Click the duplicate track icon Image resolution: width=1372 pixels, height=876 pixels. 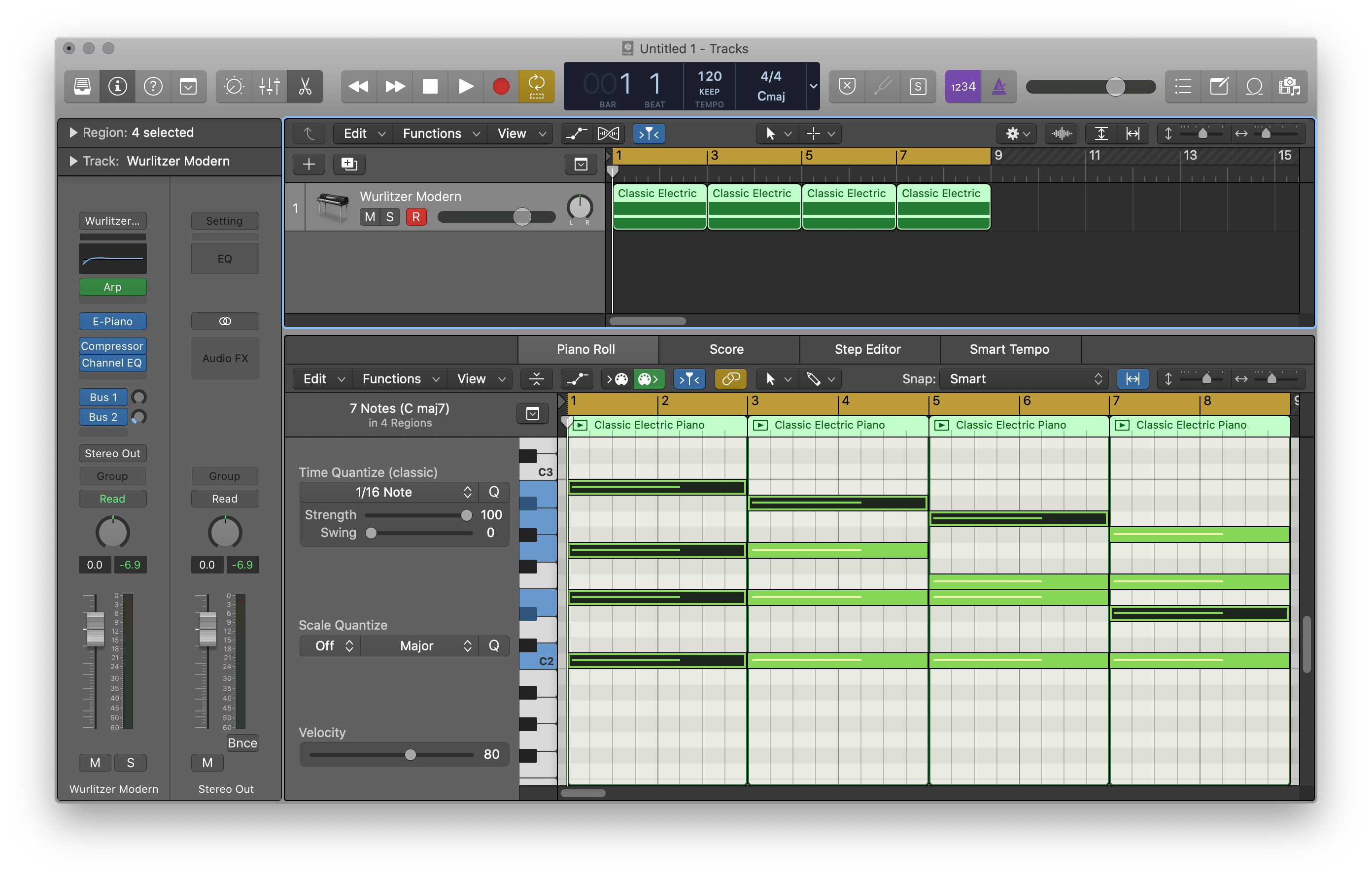point(349,164)
